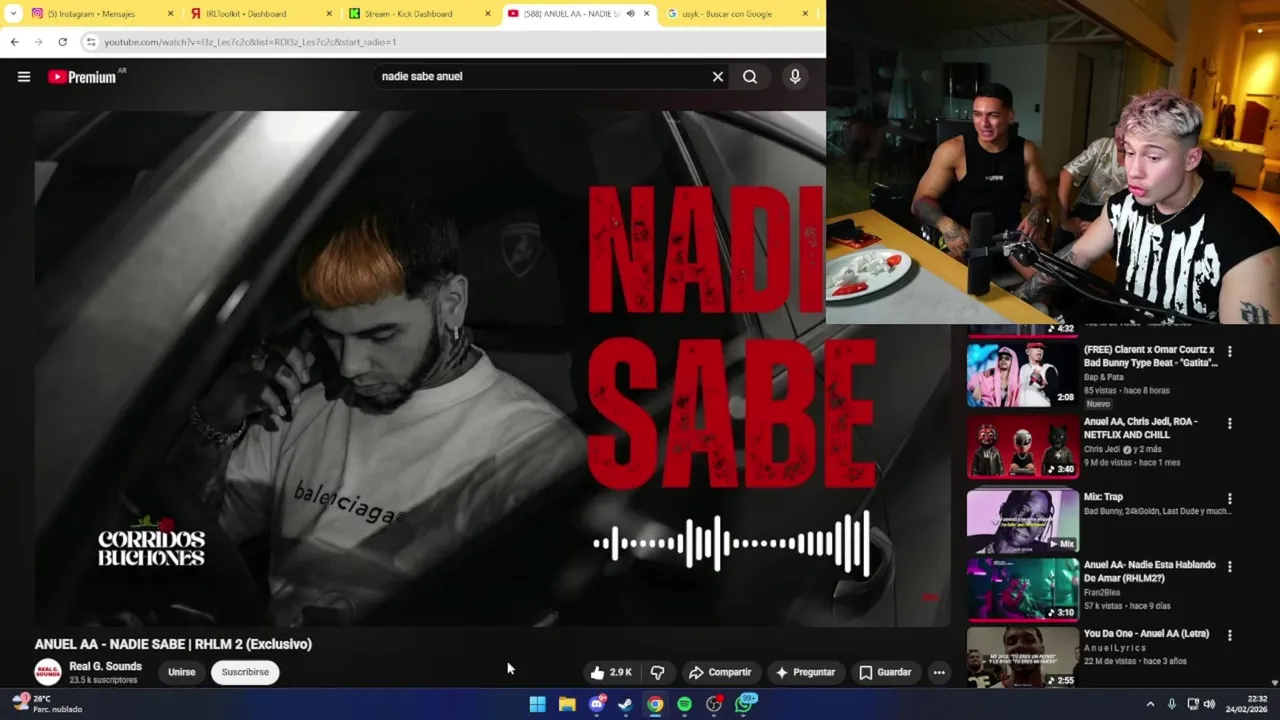Open NETFLIX AND CHILL video thumbnail
The image size is (1280, 720).
point(1022,447)
